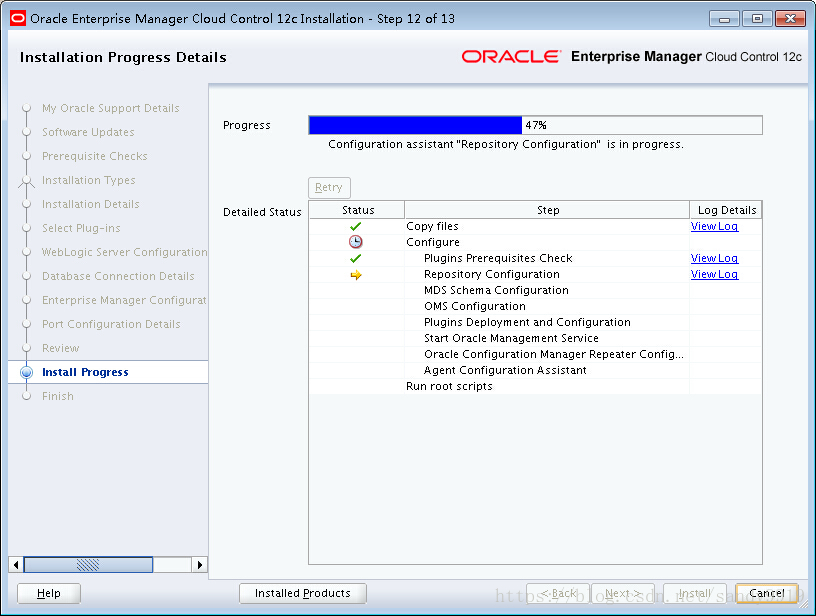Click the Install button
The height and width of the screenshot is (616, 816).
tap(694, 593)
